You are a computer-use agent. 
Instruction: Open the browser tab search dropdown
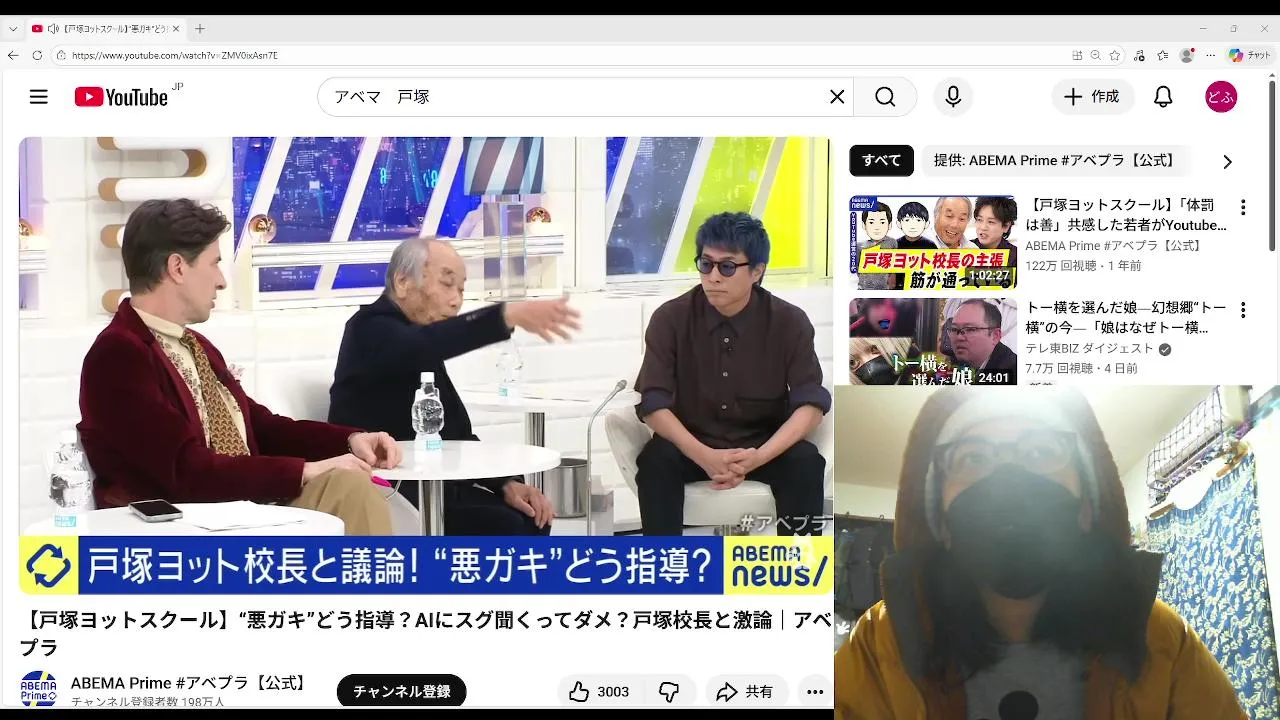pos(12,29)
